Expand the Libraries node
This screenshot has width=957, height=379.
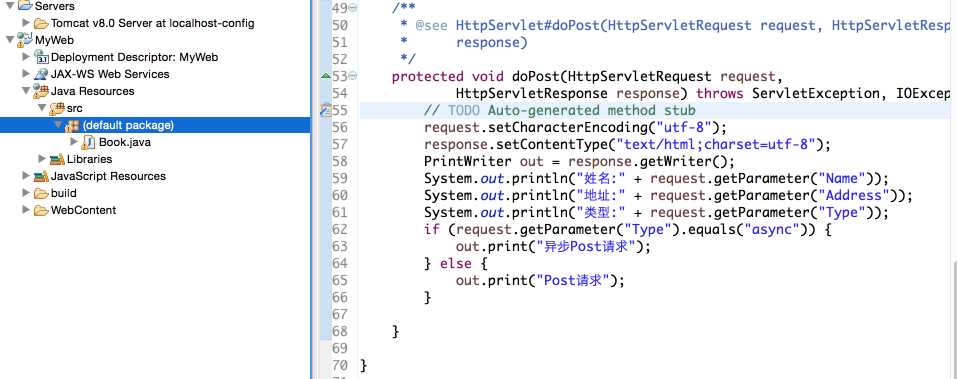(x=42, y=159)
